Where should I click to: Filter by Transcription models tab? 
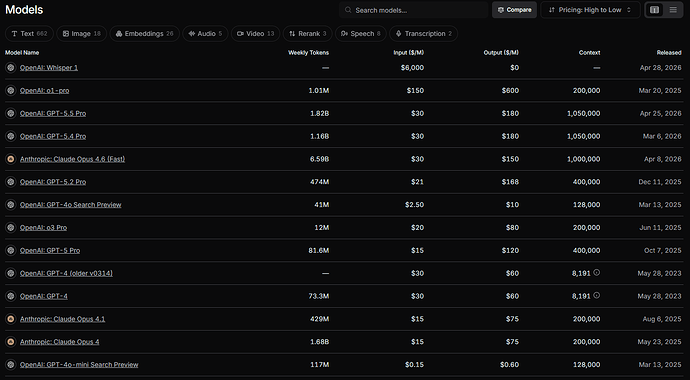423,34
